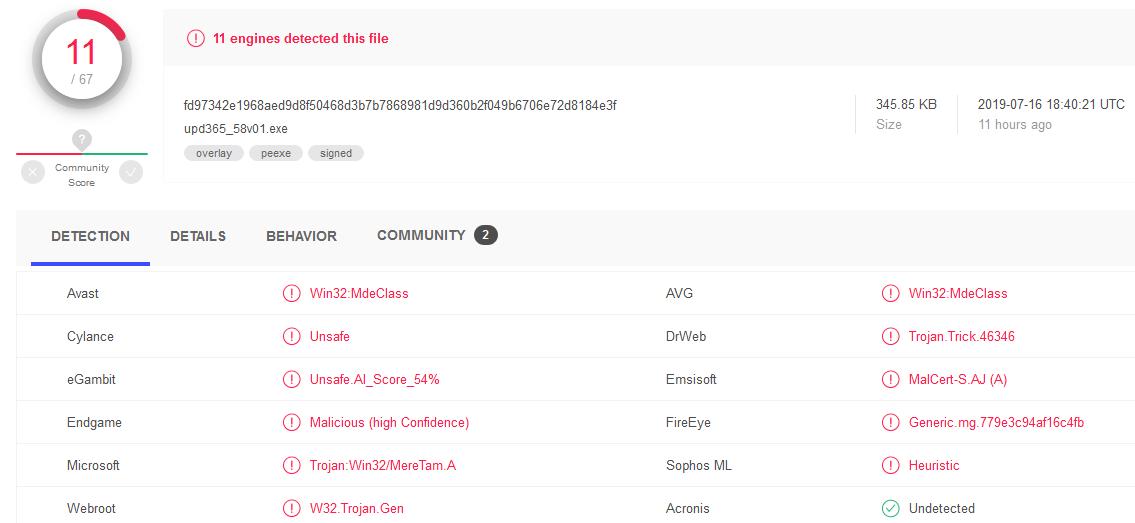Click the 11/67 detection score gauge
Image resolution: width=1135 pixels, height=523 pixels.
click(x=80, y=58)
